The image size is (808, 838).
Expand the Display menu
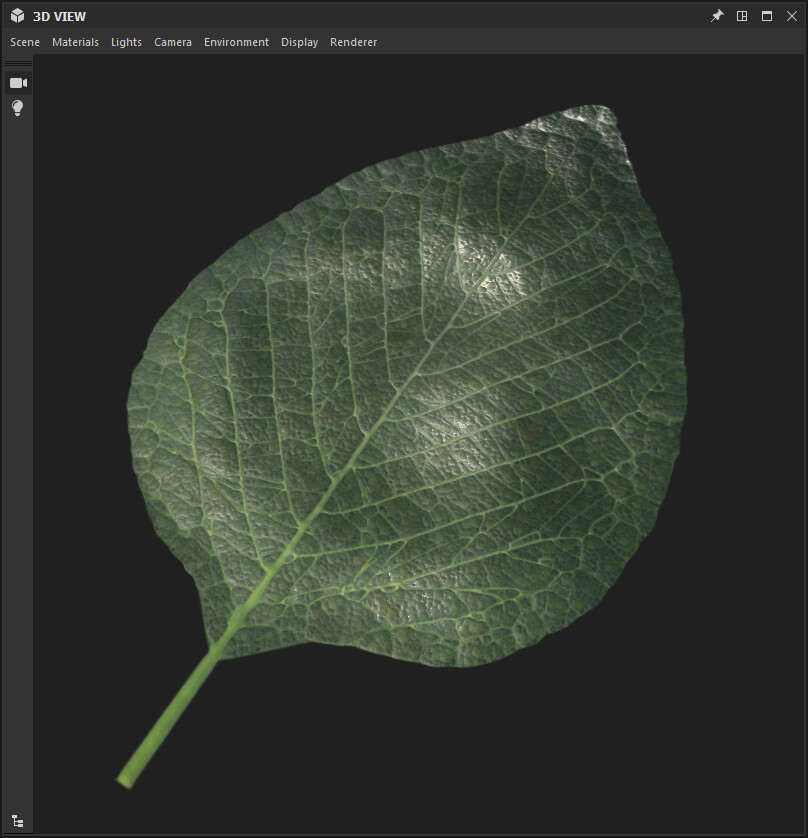299,42
